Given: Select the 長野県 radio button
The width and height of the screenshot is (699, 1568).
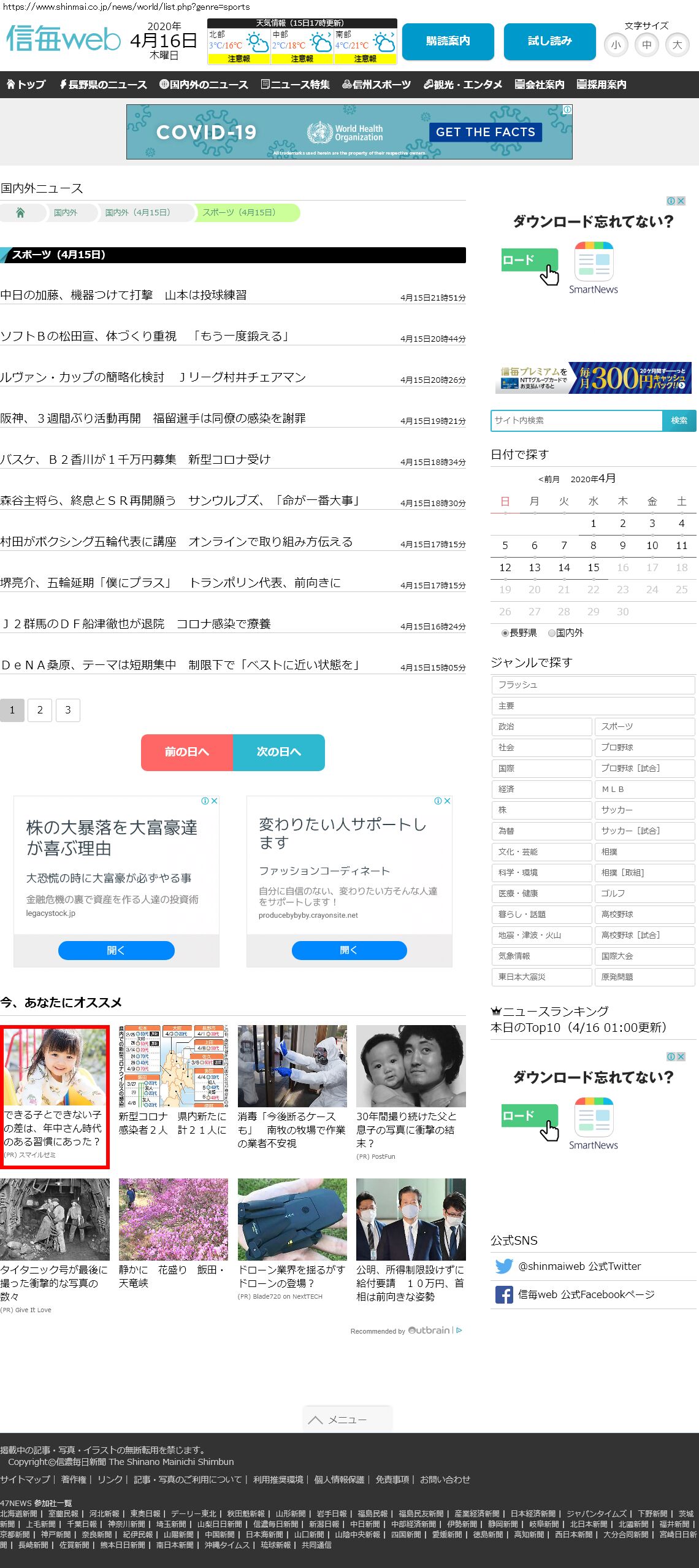Looking at the screenshot, I should click(505, 633).
